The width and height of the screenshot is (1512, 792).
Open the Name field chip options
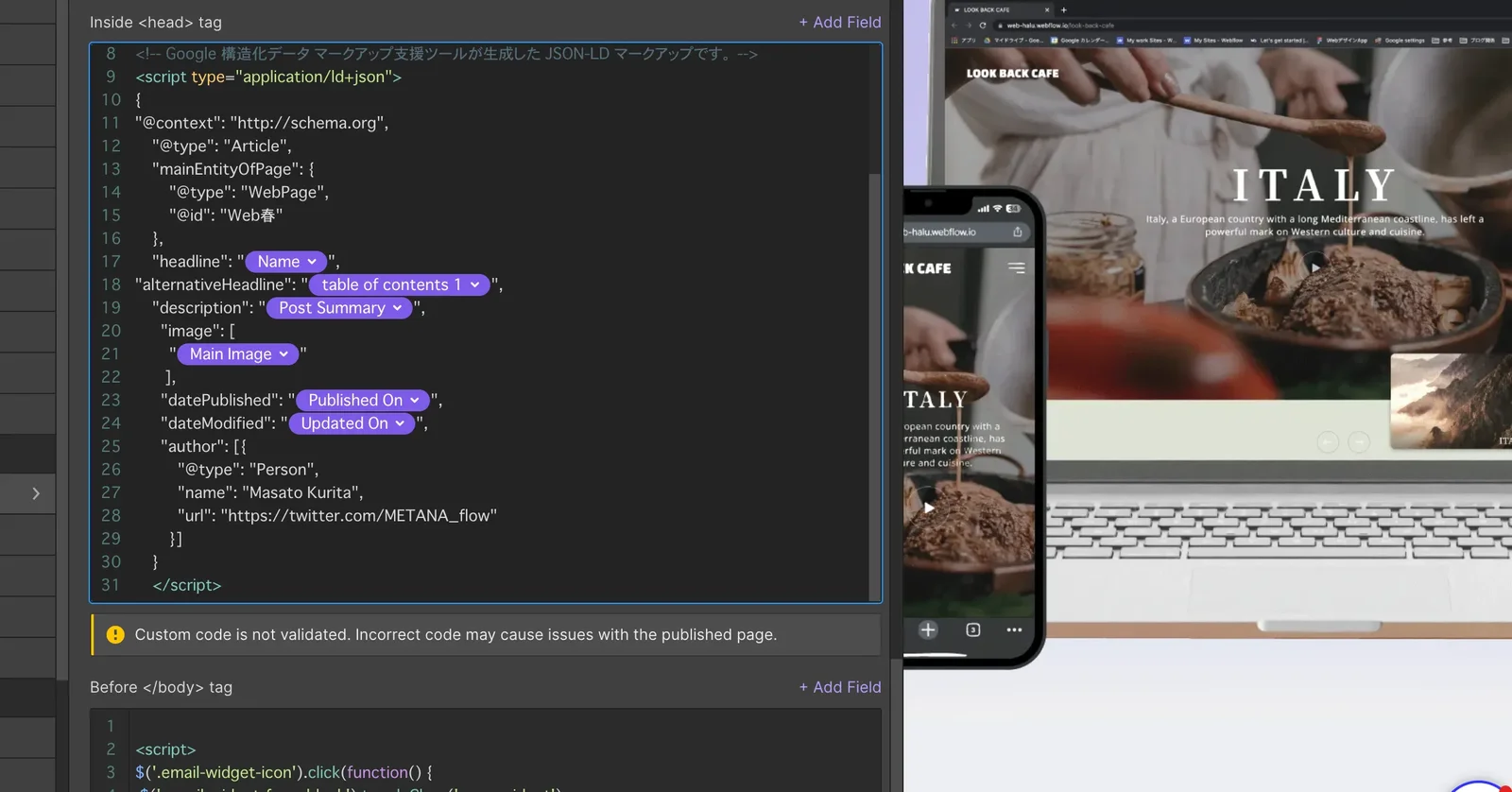(x=286, y=262)
